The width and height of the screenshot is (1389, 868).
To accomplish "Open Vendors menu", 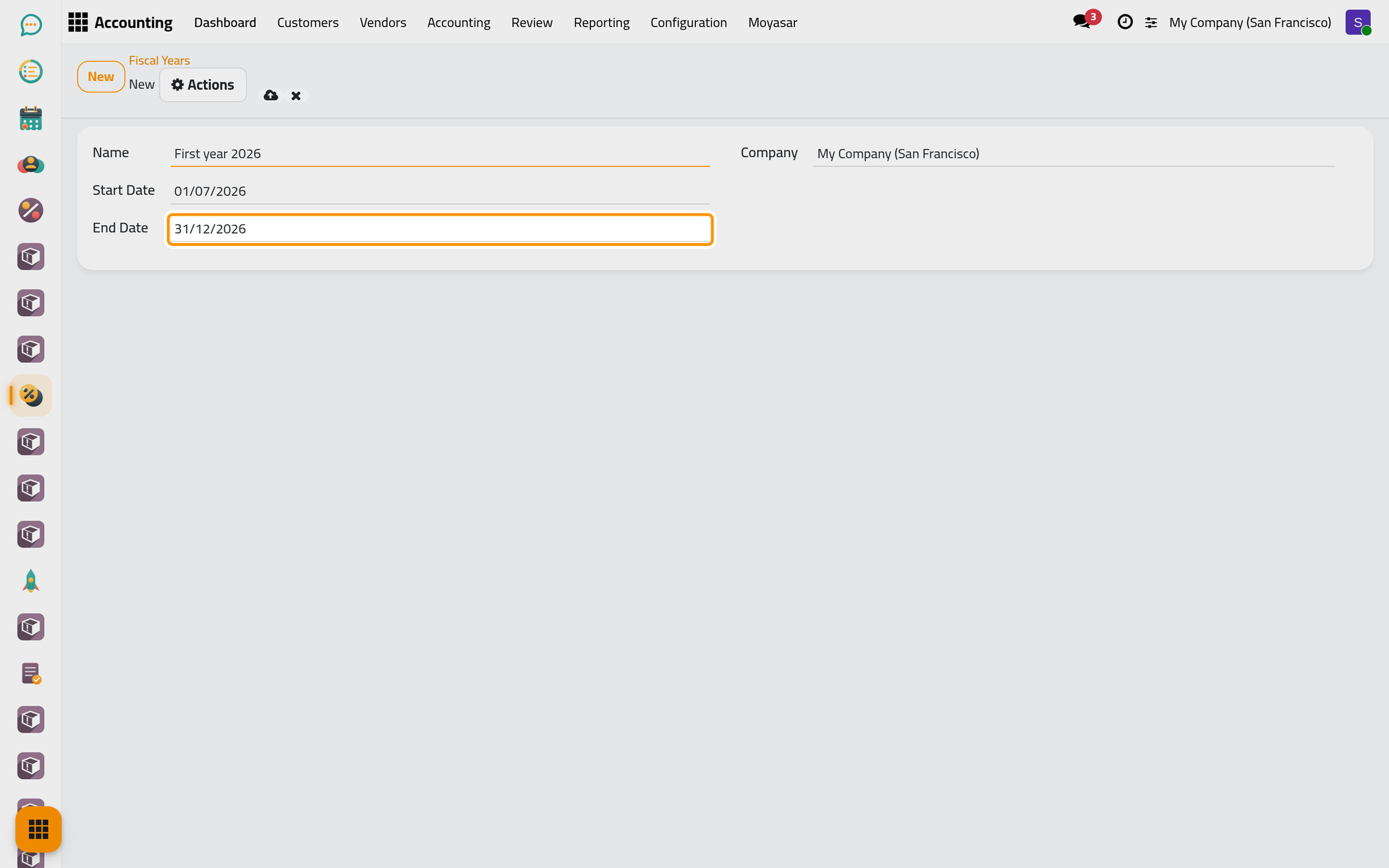I will pyautogui.click(x=383, y=22).
